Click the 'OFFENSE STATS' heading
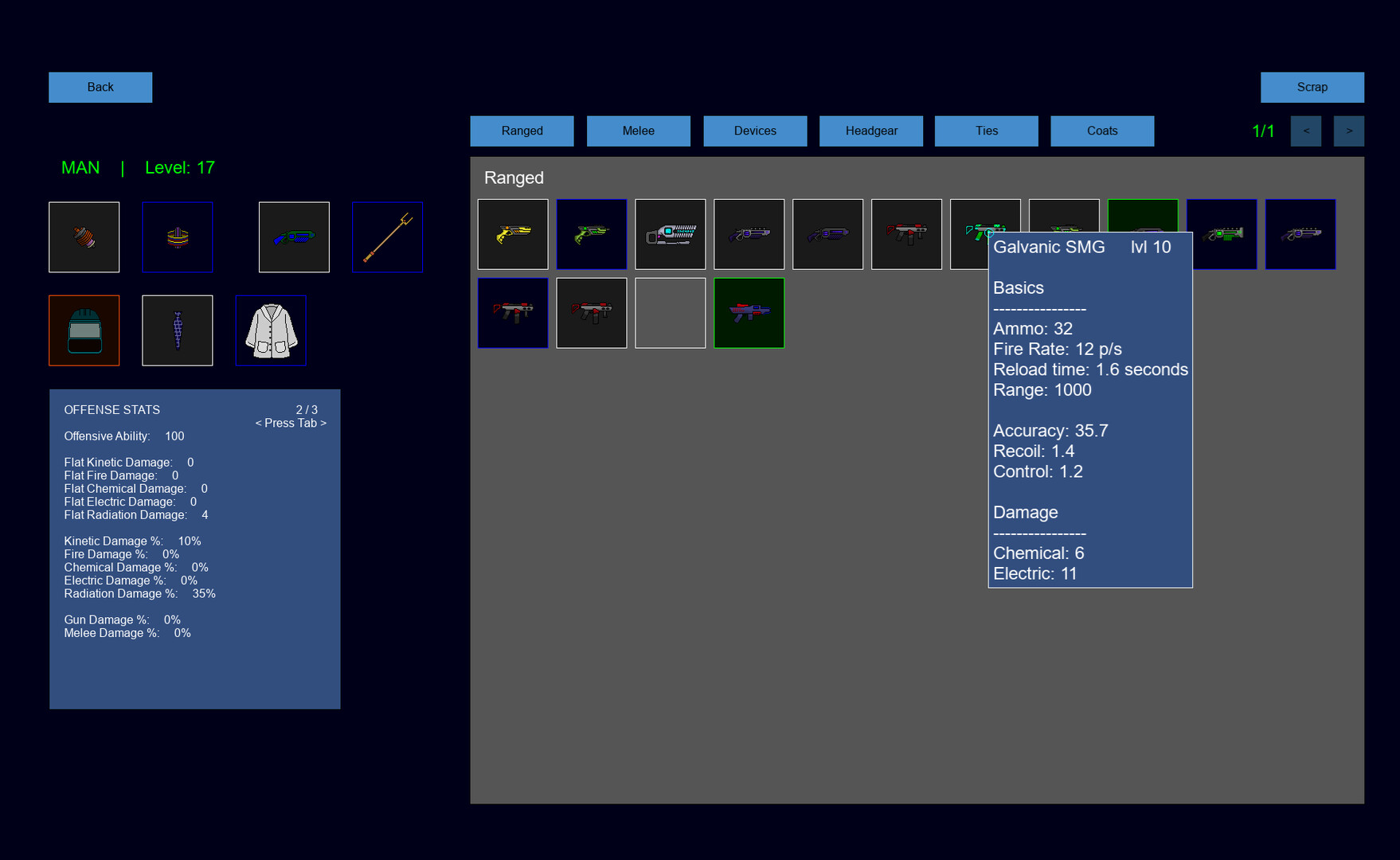Viewport: 1400px width, 860px height. [112, 409]
